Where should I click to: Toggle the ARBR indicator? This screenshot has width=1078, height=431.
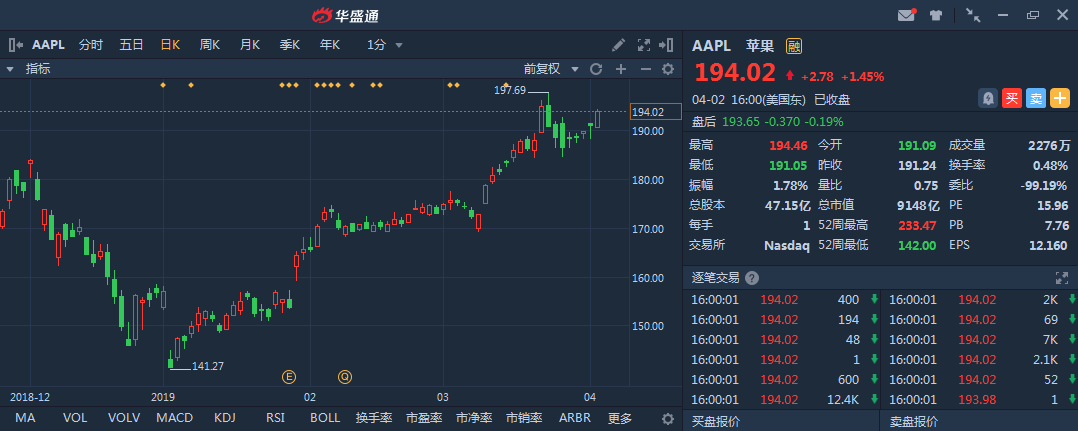(x=575, y=418)
